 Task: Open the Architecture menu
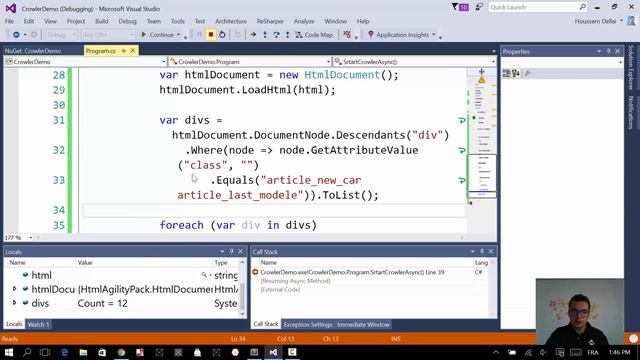tap(231, 21)
